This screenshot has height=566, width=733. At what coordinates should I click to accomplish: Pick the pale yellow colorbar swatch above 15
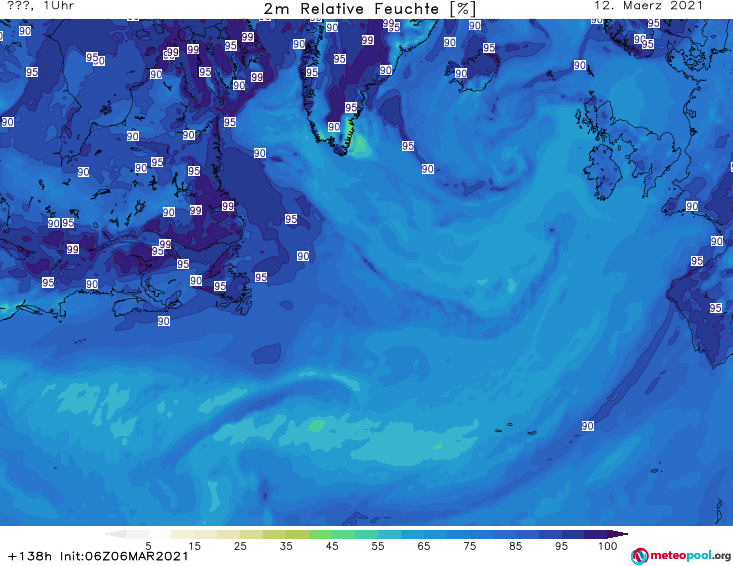tap(183, 534)
